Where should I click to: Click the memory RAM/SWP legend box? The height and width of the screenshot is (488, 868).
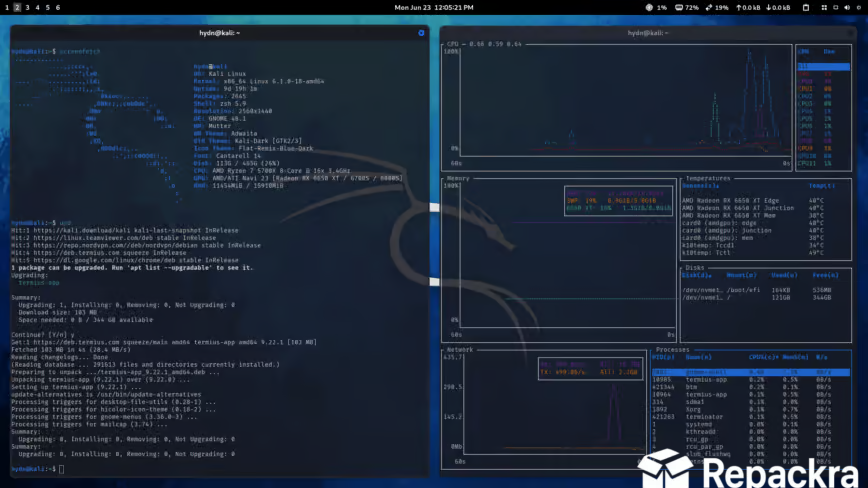point(618,201)
